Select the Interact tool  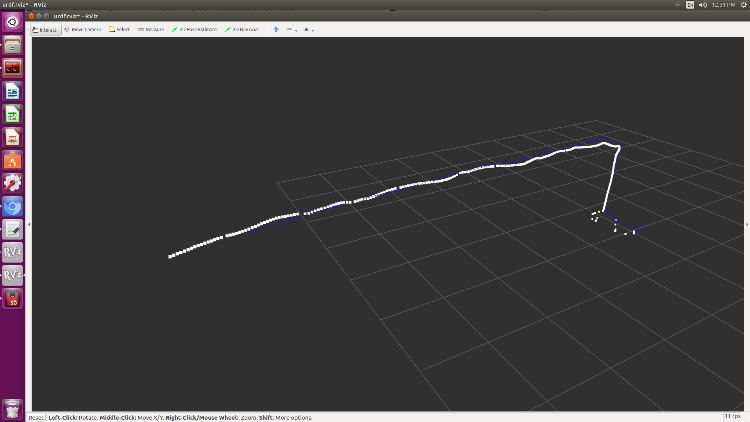44,30
